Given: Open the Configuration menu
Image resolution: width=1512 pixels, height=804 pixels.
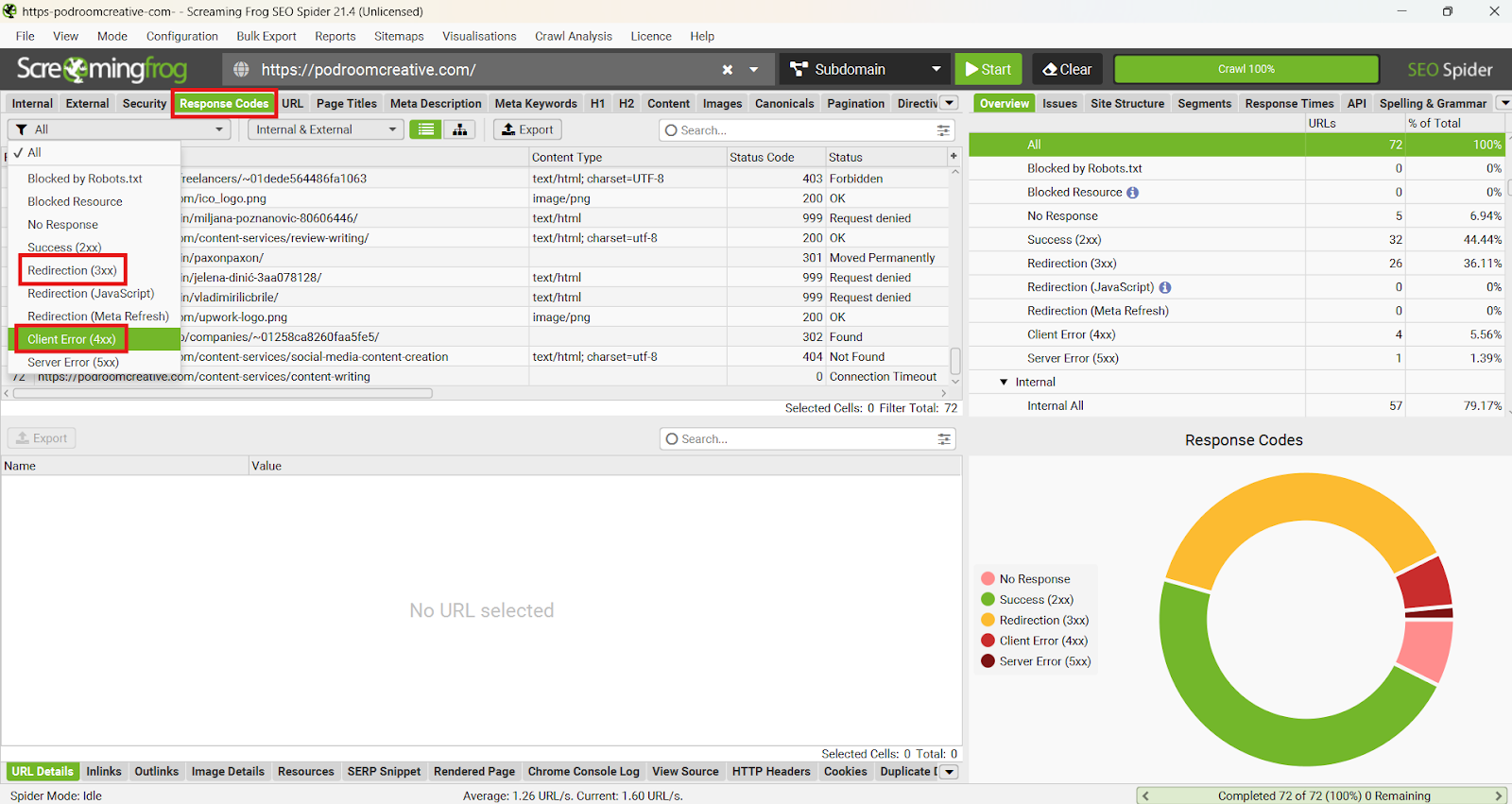Looking at the screenshot, I should coord(182,36).
